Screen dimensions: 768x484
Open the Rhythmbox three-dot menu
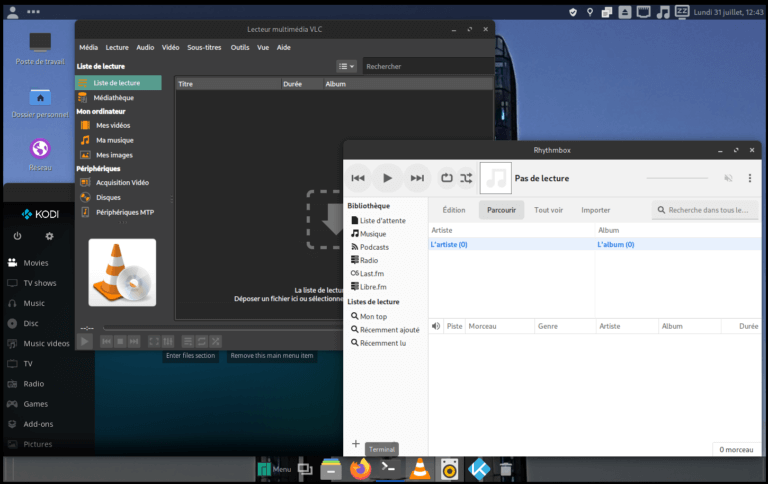(x=750, y=178)
